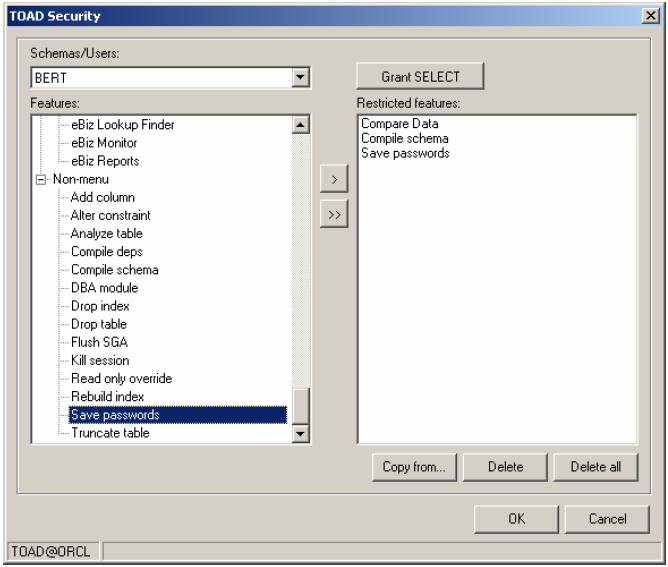This screenshot has height=567, width=668.
Task: Move all features with the double arrow button
Action: point(334,214)
